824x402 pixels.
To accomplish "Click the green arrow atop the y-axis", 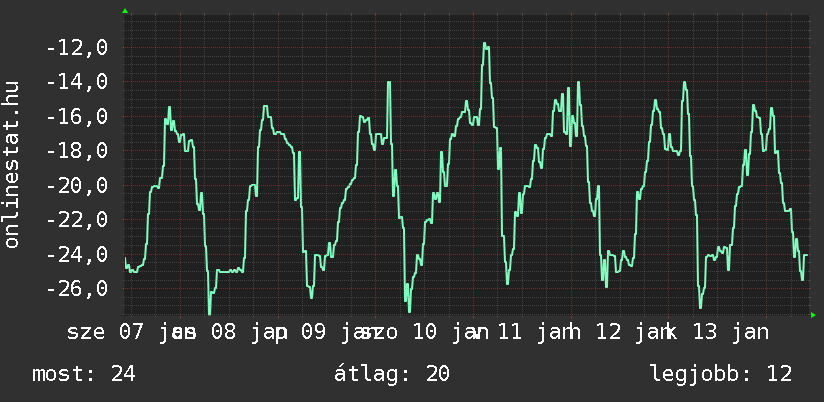I will pos(125,11).
